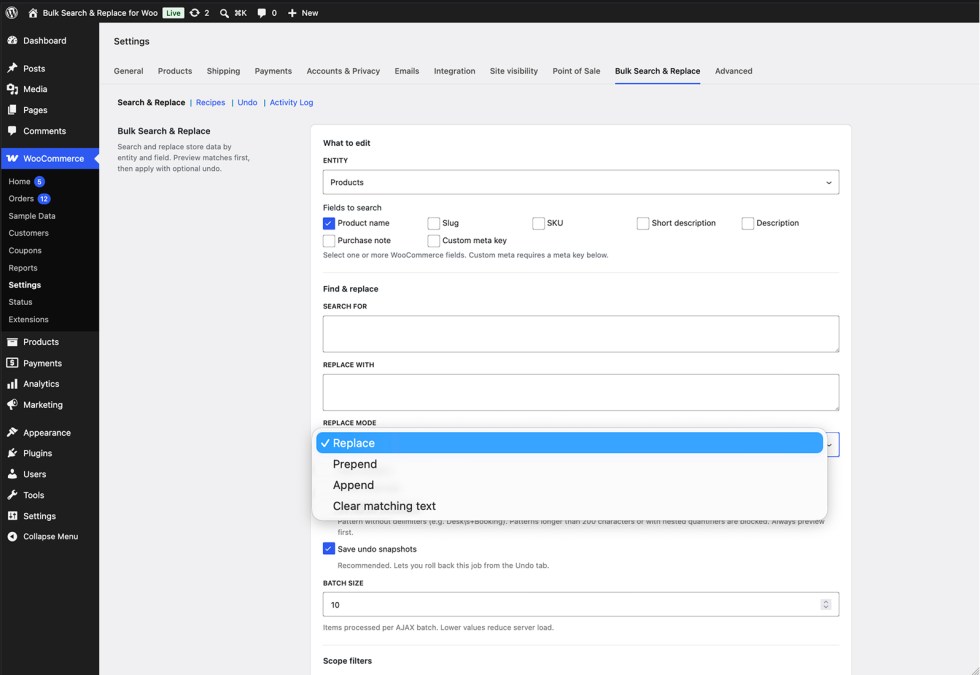Click the Products archive icon in sidebar

[x=12, y=342]
